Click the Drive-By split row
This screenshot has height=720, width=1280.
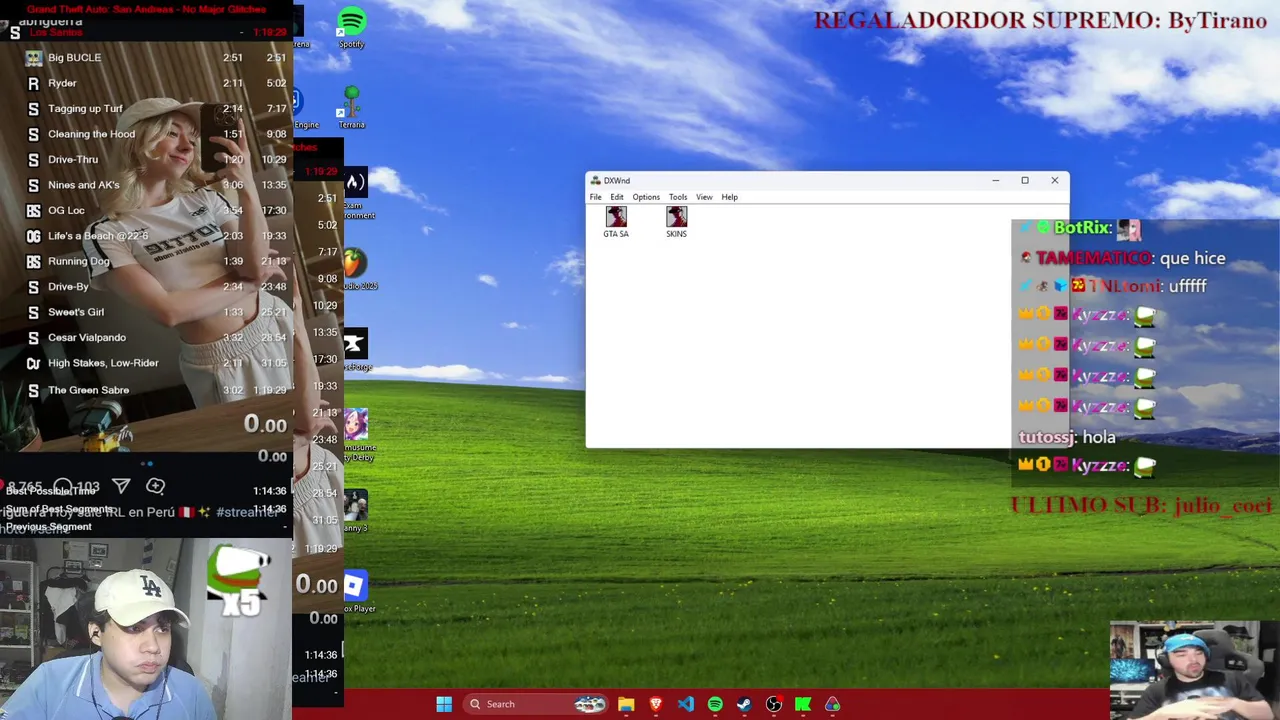pyautogui.click(x=157, y=287)
